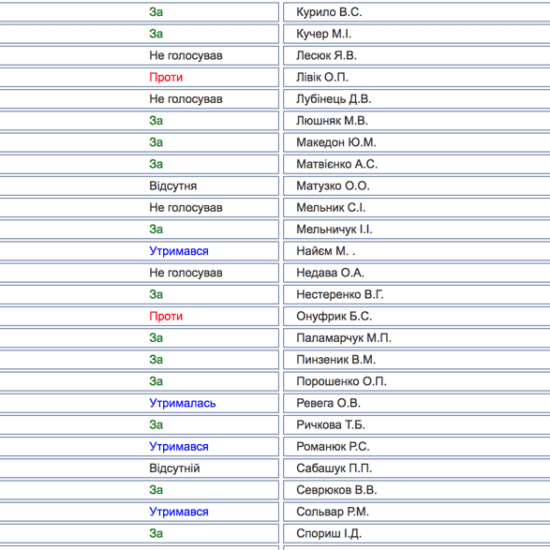Select the name Романюк Р.С.
The width and height of the screenshot is (550, 550).
(333, 447)
